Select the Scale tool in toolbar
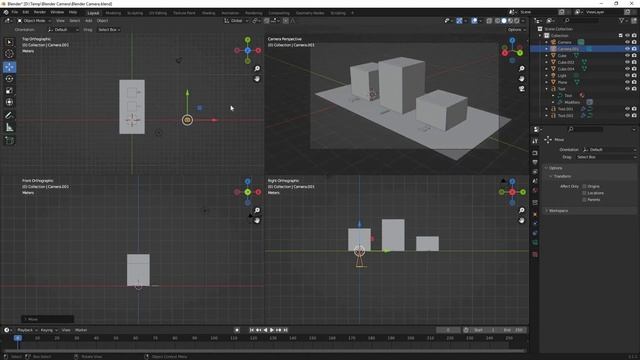 9,91
